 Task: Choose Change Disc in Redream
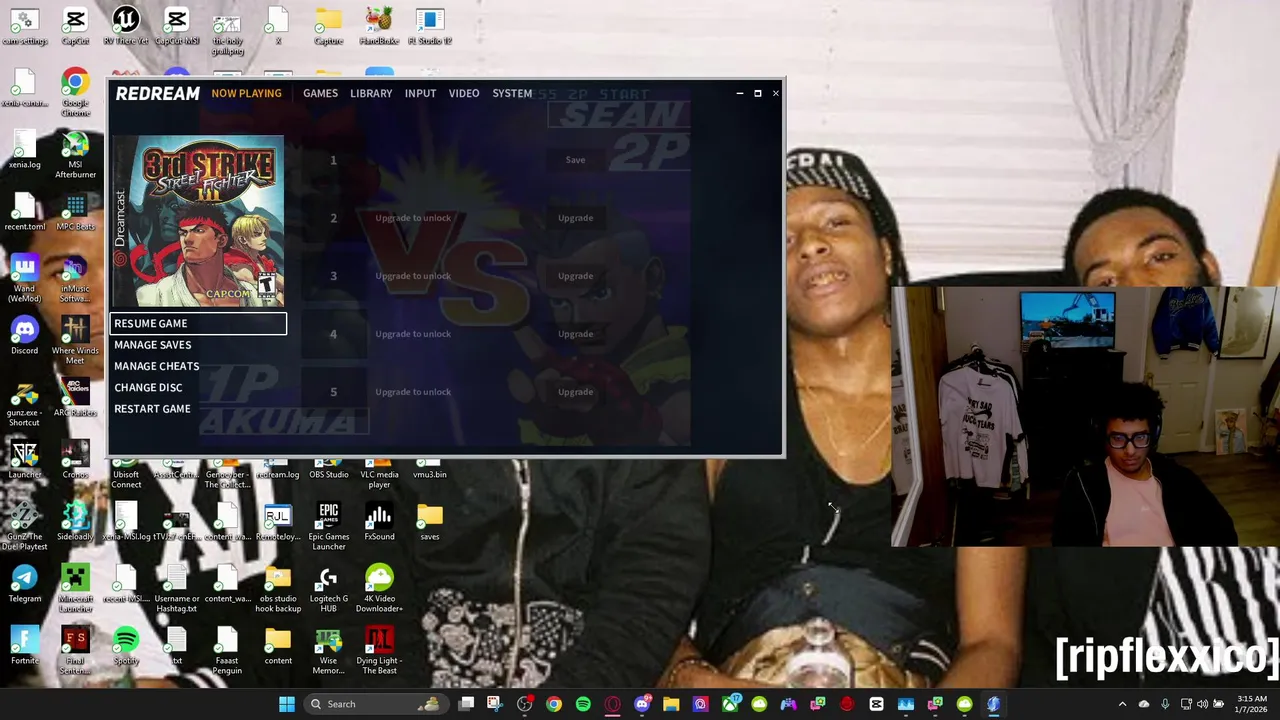pyautogui.click(x=148, y=387)
